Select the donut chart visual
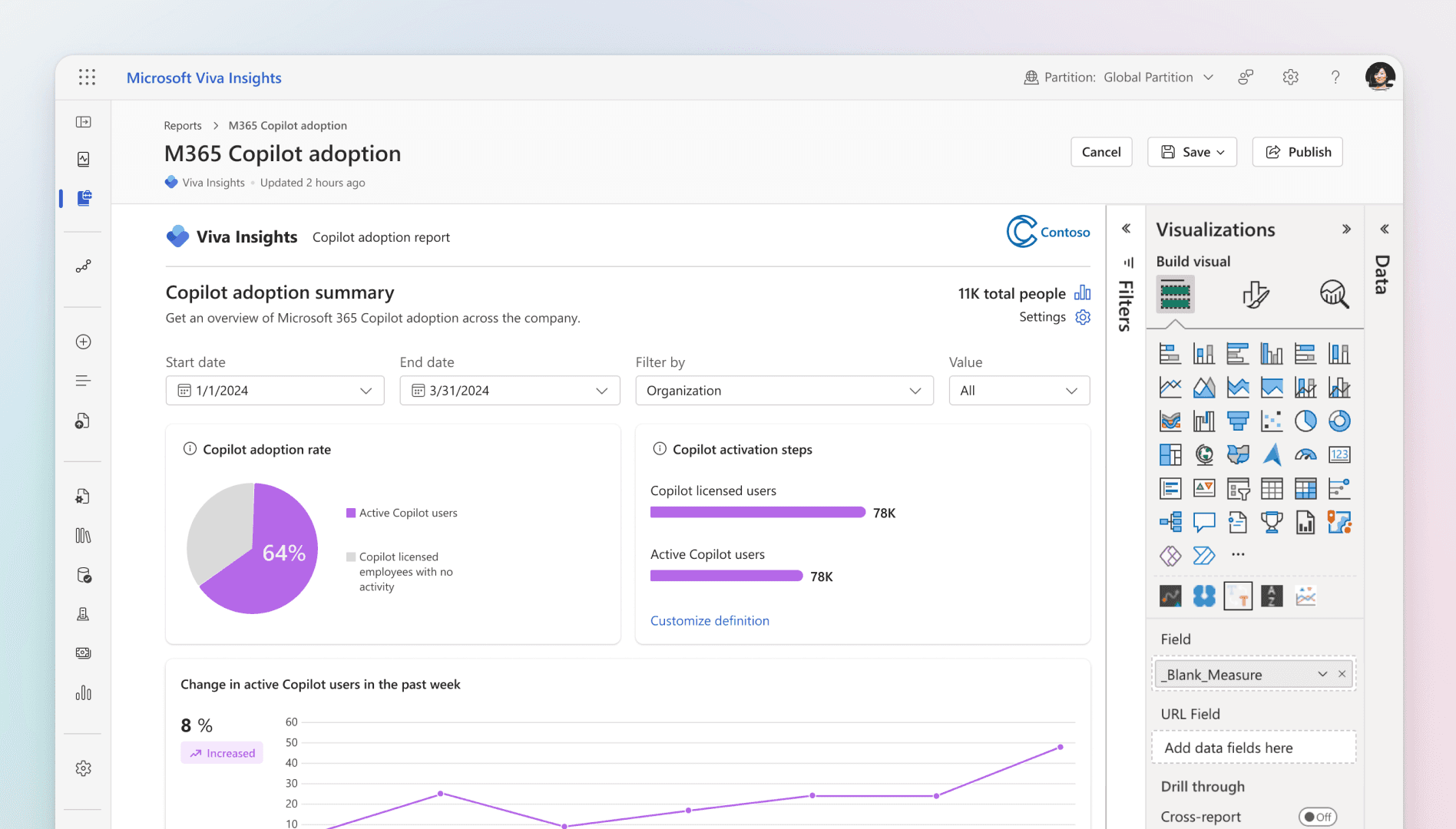 click(1339, 421)
